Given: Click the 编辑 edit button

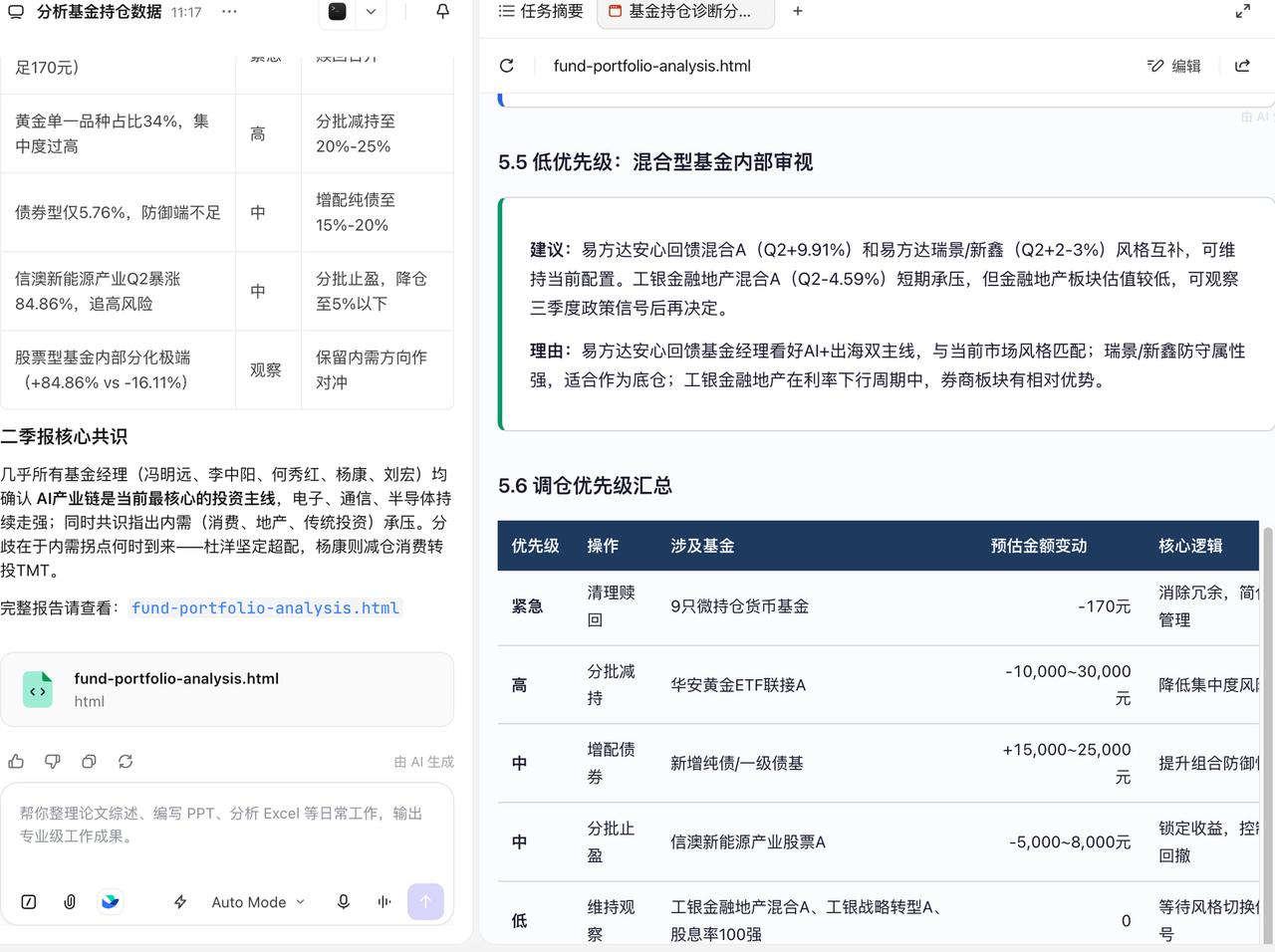Looking at the screenshot, I should 1174,66.
